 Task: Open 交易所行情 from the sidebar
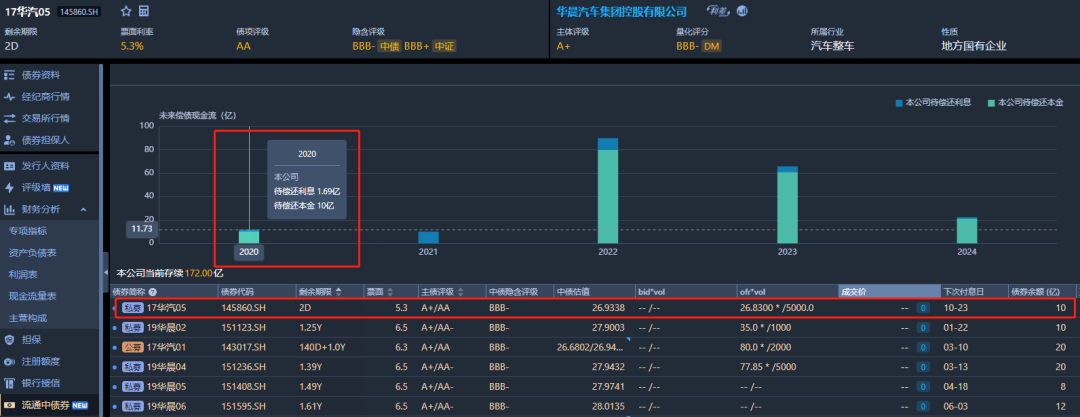pyautogui.click(x=45, y=118)
